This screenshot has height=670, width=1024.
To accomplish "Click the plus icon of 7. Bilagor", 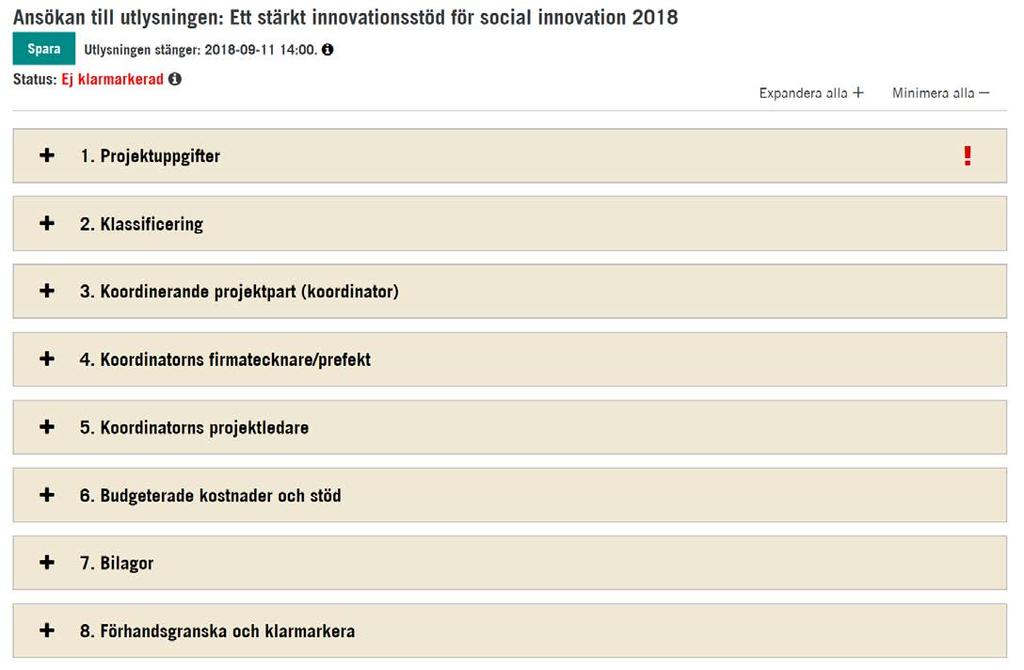I will coord(47,562).
